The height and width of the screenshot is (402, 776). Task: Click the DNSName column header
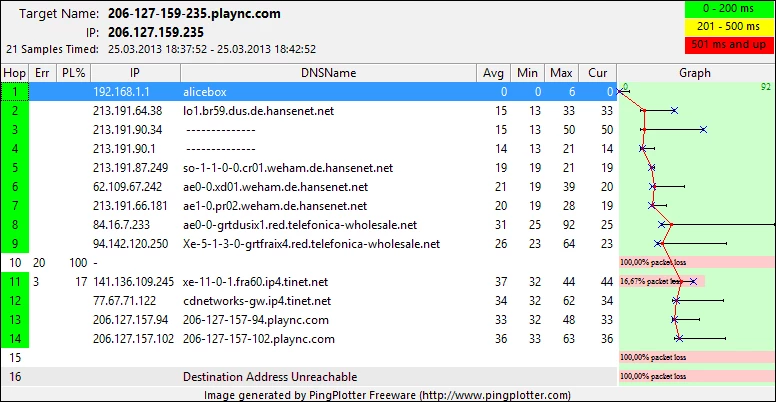click(328, 73)
